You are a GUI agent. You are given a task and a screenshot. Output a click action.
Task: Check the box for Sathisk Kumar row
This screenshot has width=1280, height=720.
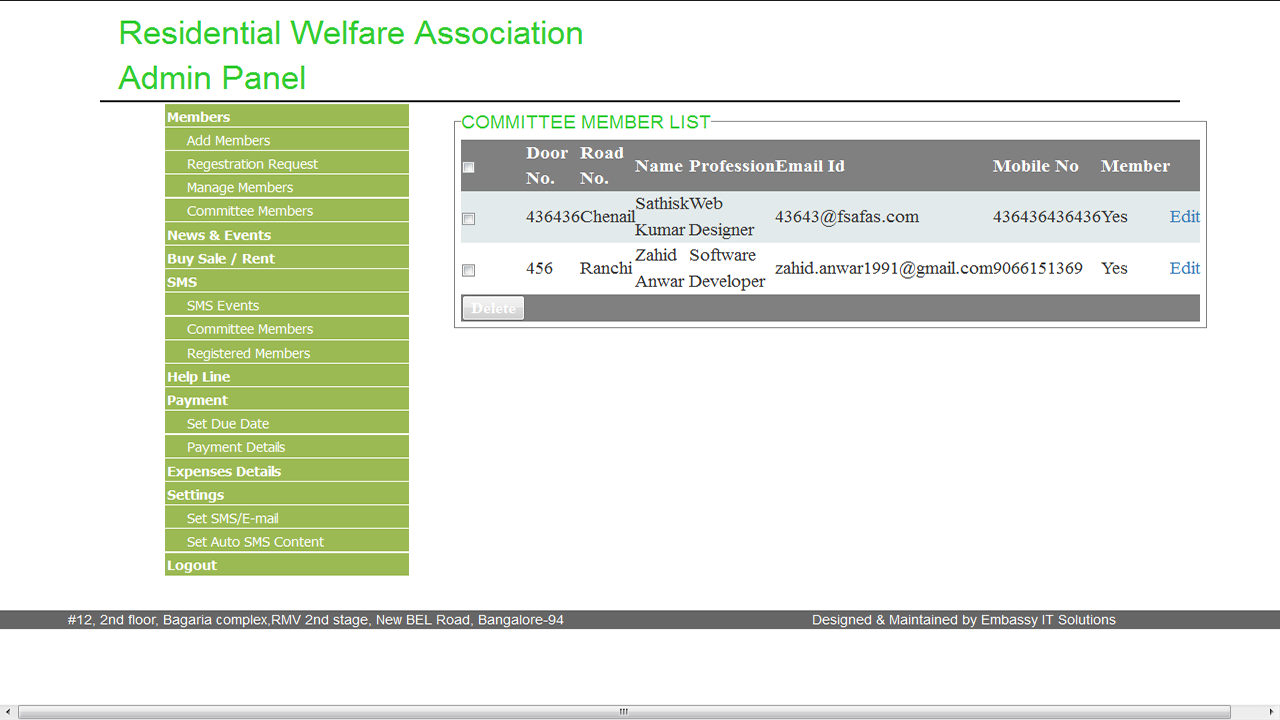coord(468,218)
